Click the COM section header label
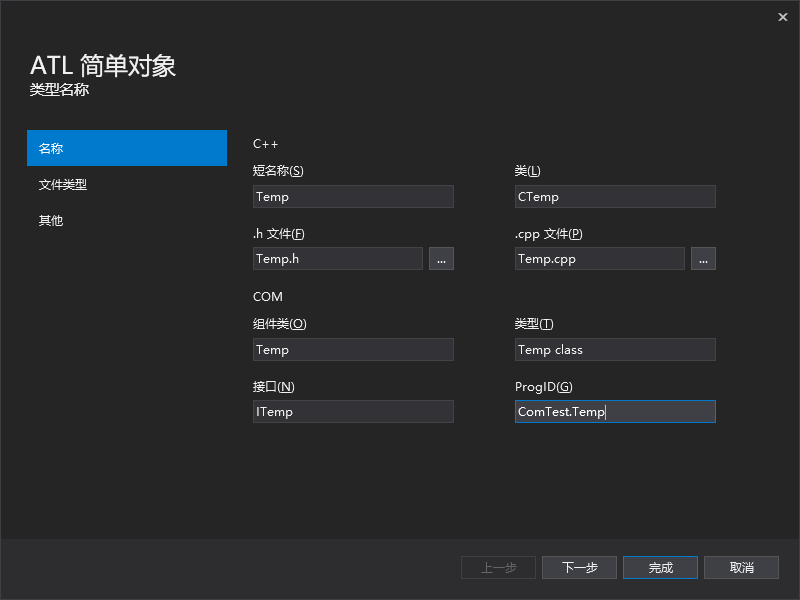Screen dimensions: 800x600 [267, 296]
